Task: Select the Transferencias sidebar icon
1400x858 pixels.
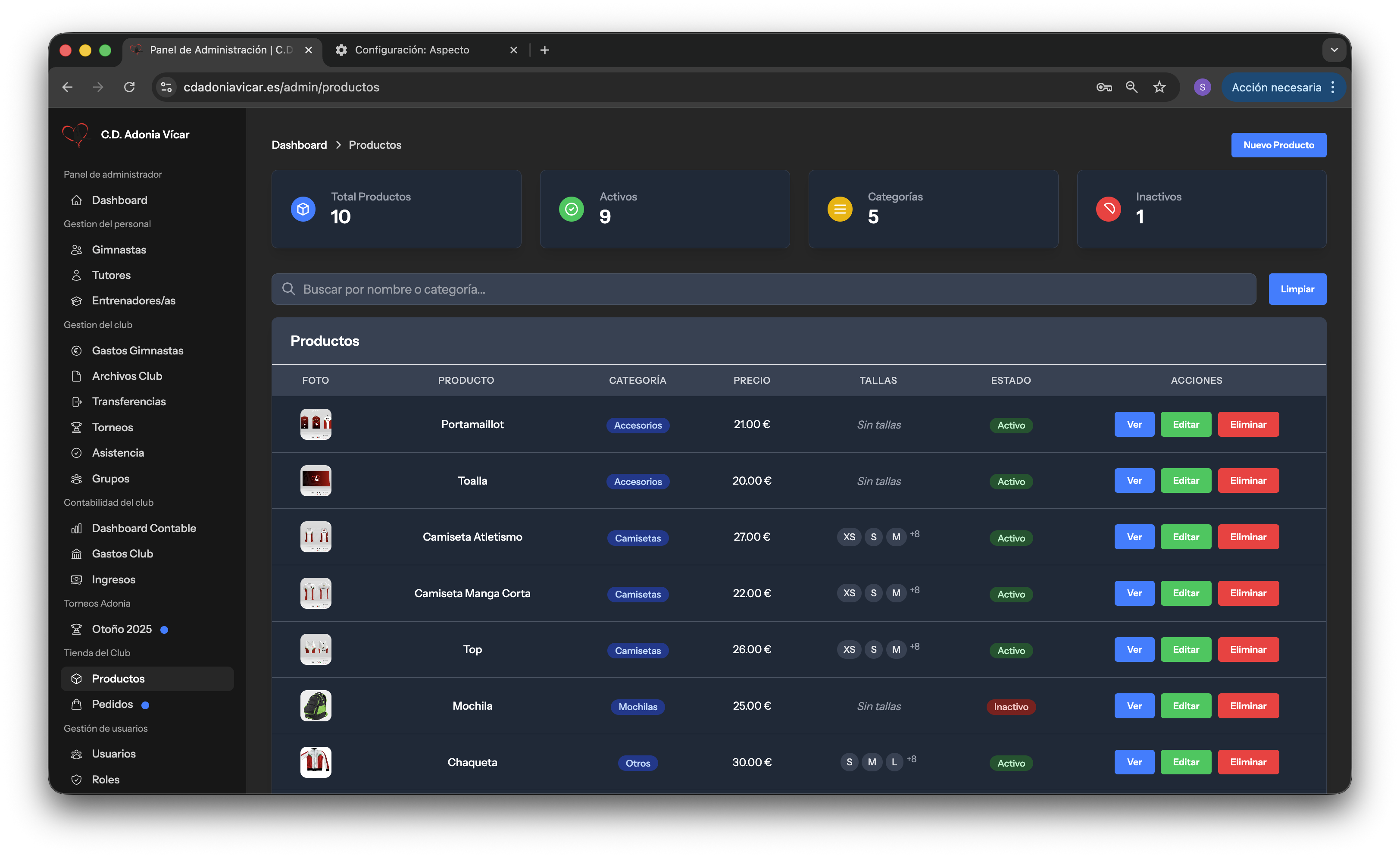Action: point(77,402)
